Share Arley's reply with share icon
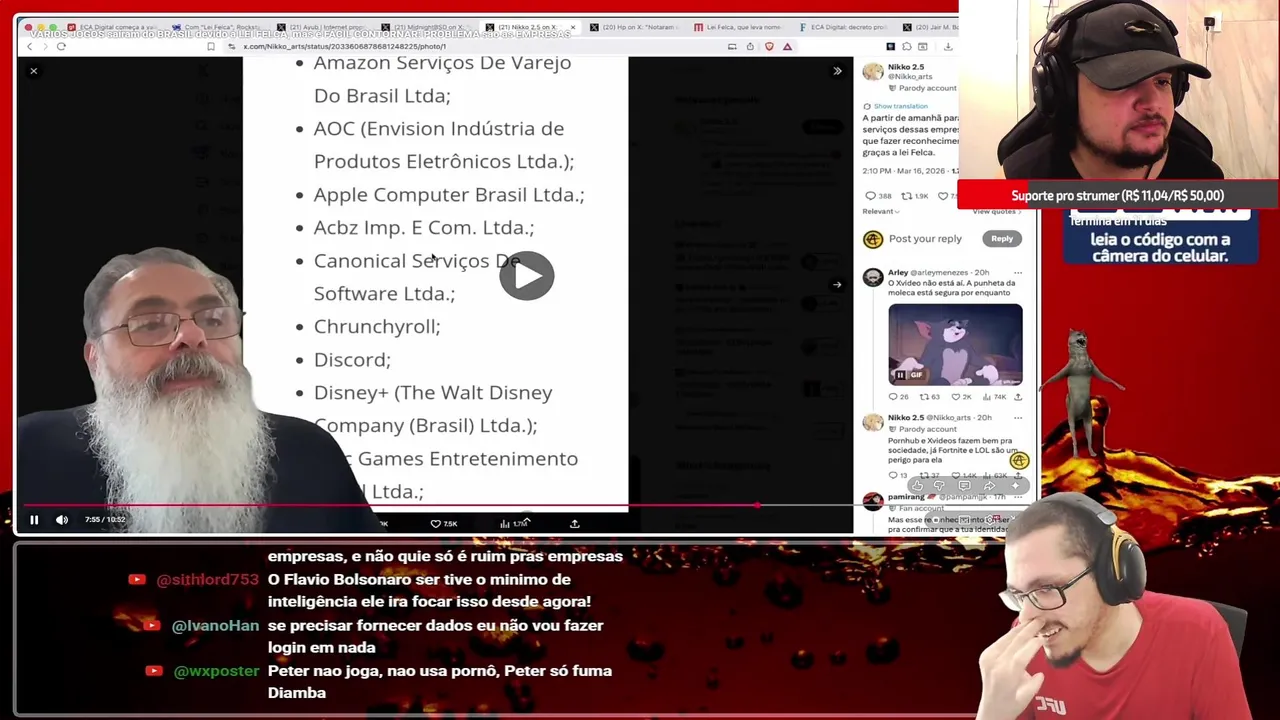This screenshot has width=1280, height=720. click(1018, 397)
